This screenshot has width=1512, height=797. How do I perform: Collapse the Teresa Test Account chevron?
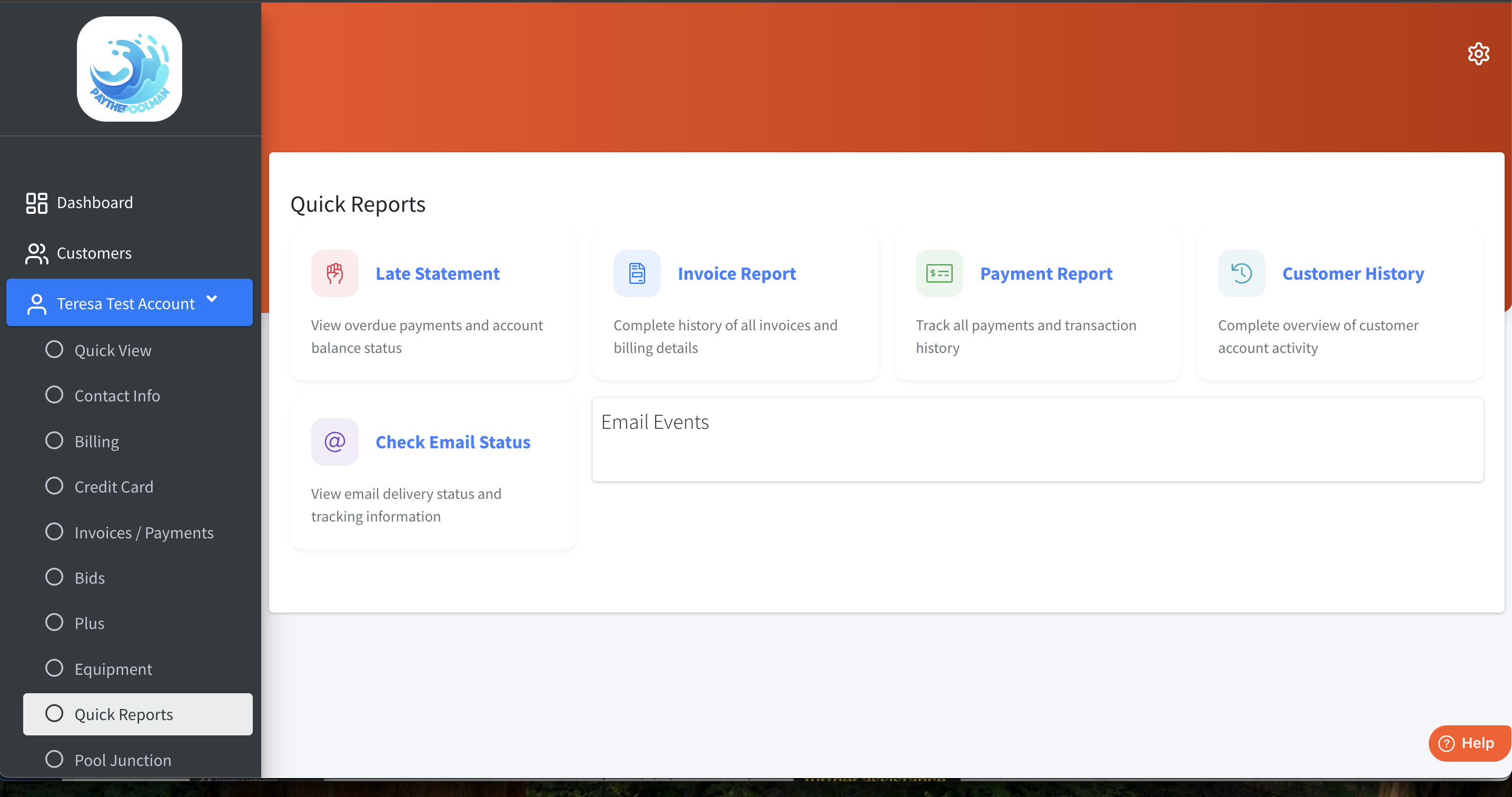(x=212, y=299)
